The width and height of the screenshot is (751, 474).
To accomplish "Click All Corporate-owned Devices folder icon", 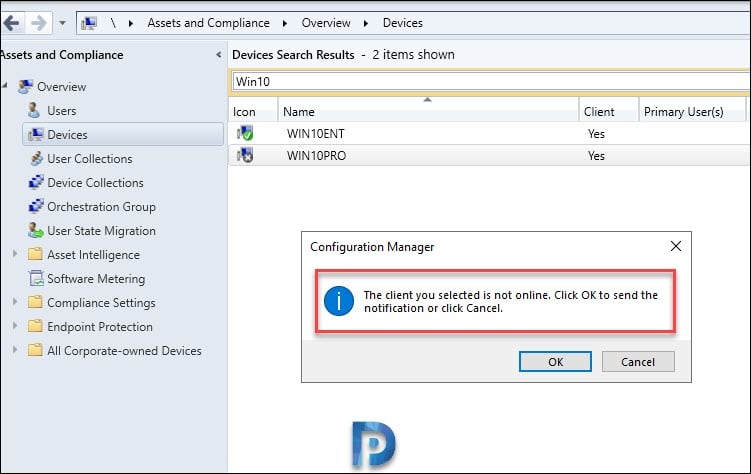I will (35, 350).
